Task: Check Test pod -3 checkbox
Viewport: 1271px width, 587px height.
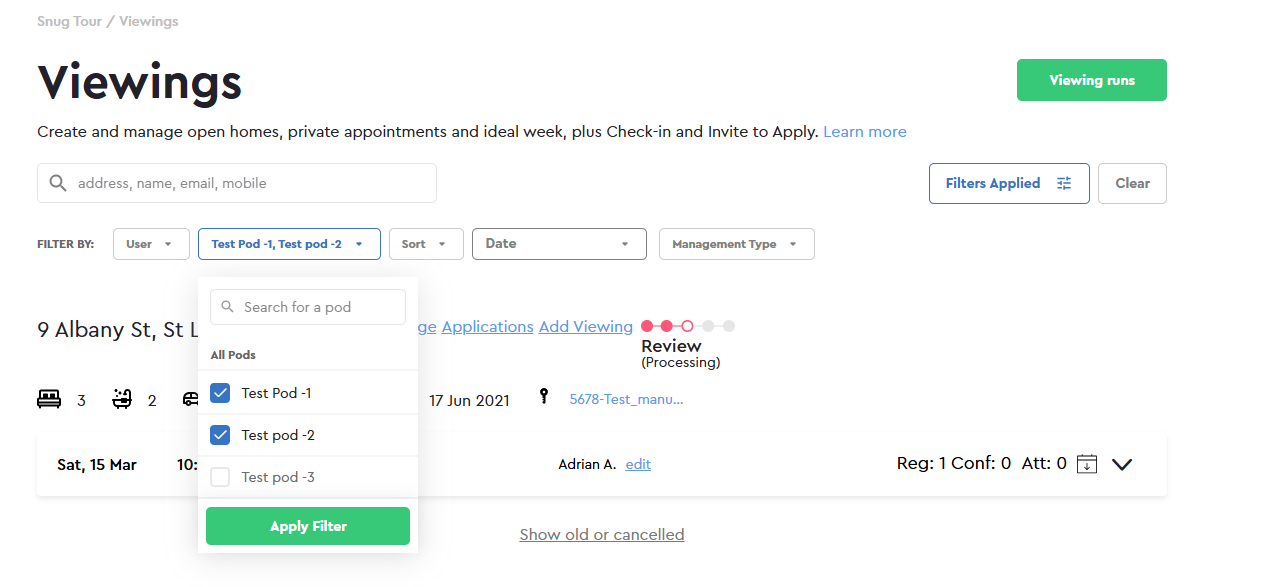Action: tap(220, 477)
